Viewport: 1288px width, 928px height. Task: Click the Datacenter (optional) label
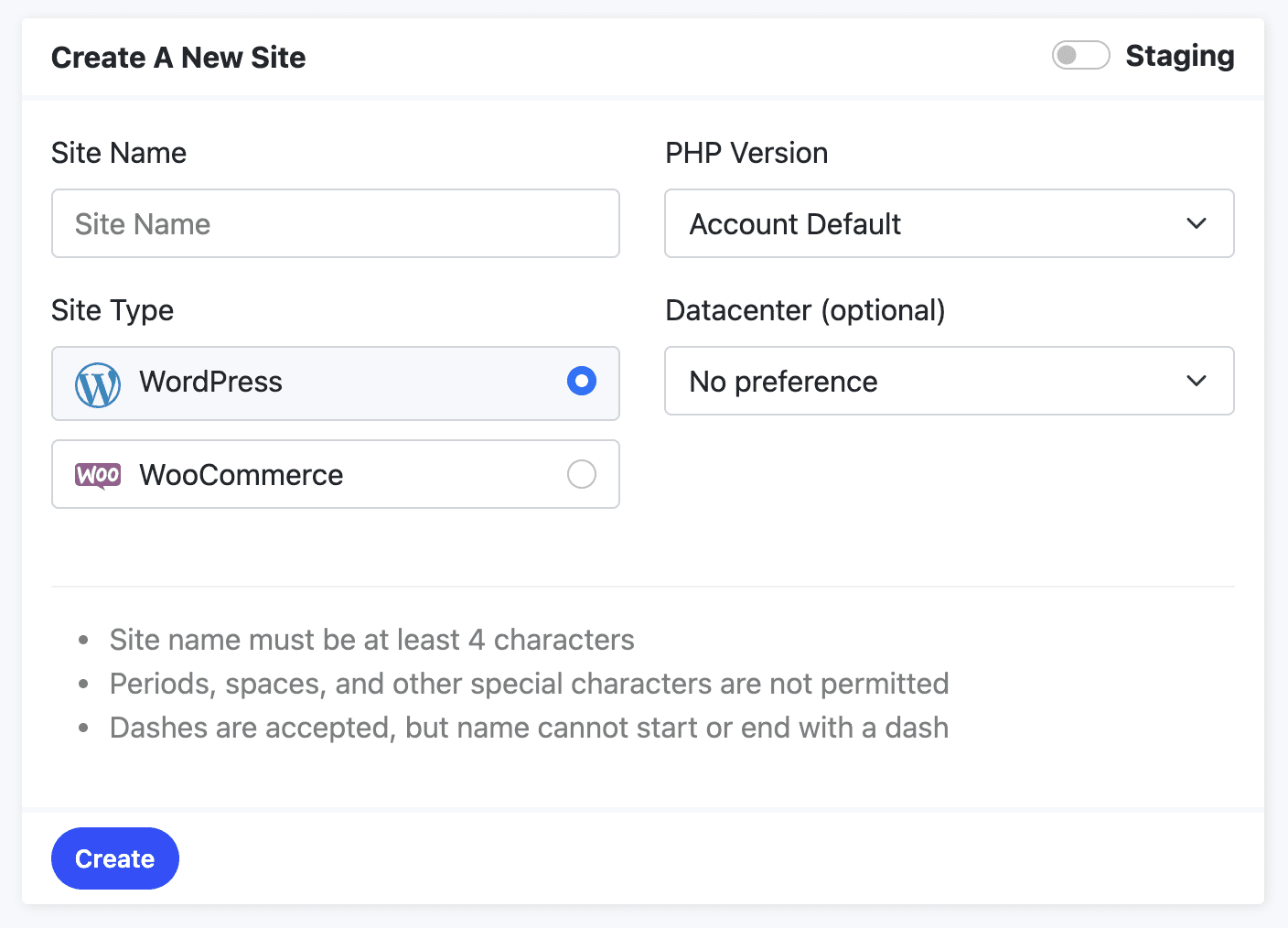coord(805,310)
